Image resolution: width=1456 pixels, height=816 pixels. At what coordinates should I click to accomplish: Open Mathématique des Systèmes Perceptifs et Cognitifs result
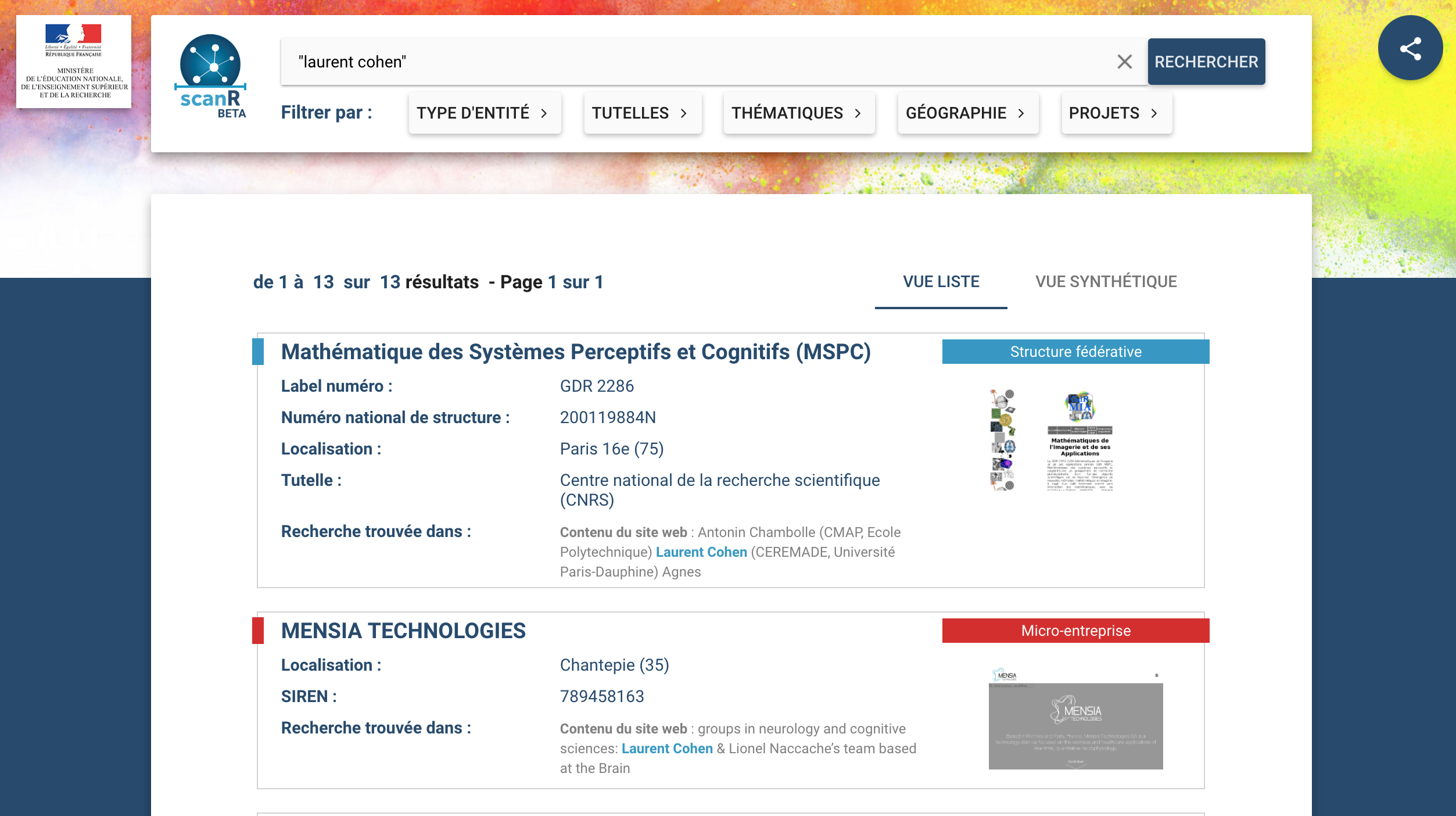[576, 352]
